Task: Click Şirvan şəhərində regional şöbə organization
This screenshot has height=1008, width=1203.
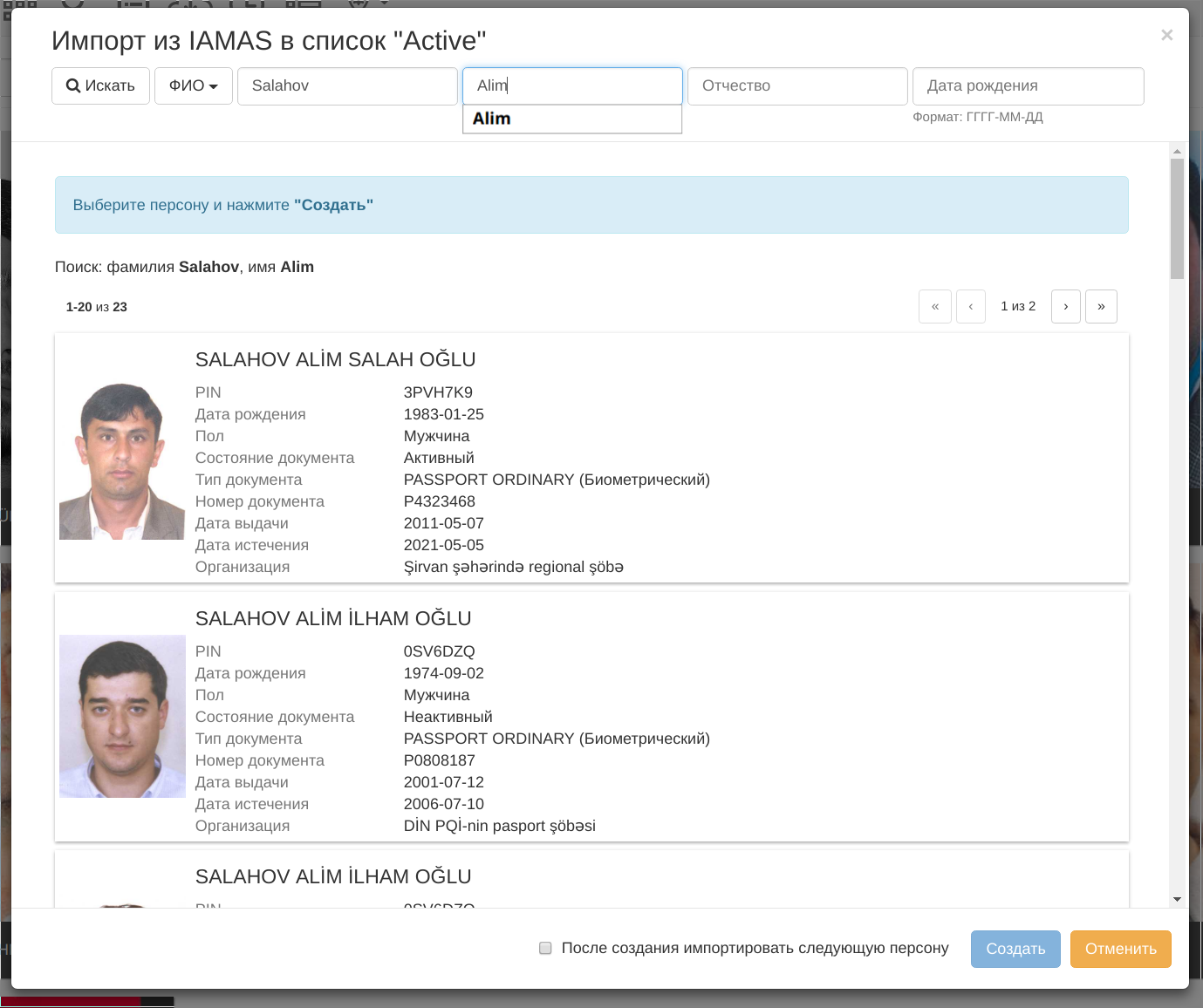Action: pyautogui.click(x=514, y=567)
